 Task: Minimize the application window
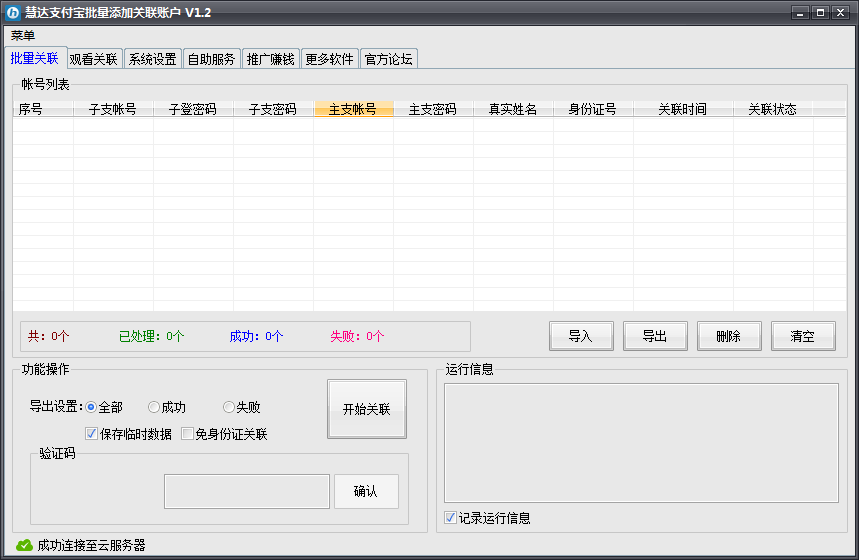pyautogui.click(x=800, y=13)
